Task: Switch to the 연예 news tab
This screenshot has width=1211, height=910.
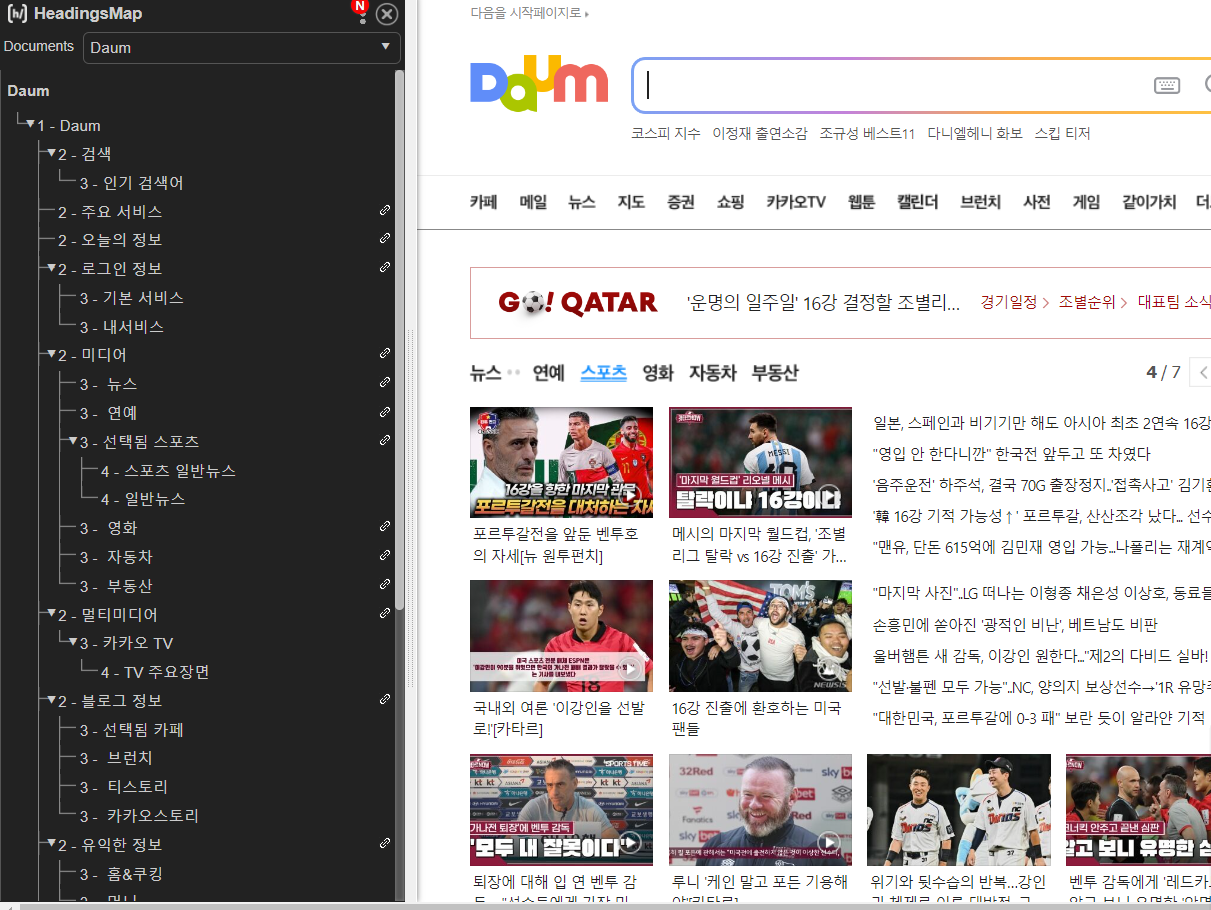Action: tap(549, 373)
